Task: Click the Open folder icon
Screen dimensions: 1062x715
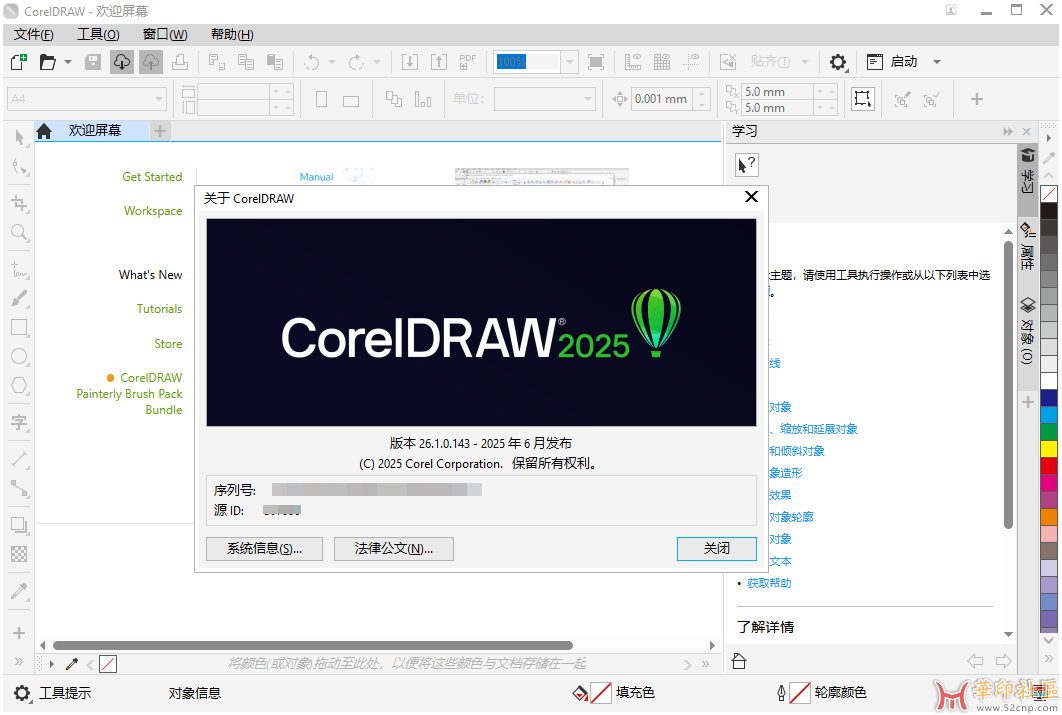Action: click(x=47, y=62)
